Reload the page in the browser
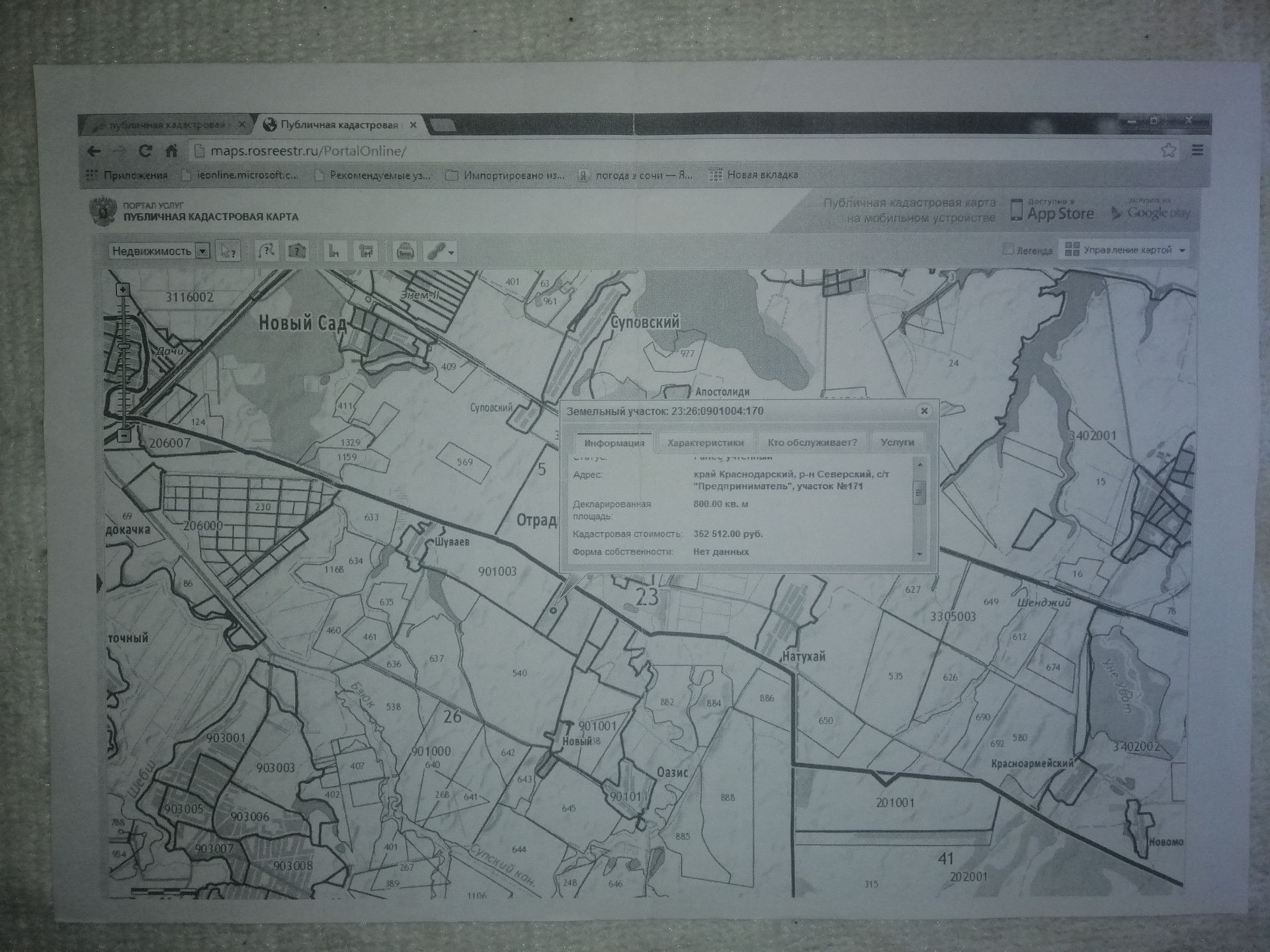1270x952 pixels. point(145,151)
